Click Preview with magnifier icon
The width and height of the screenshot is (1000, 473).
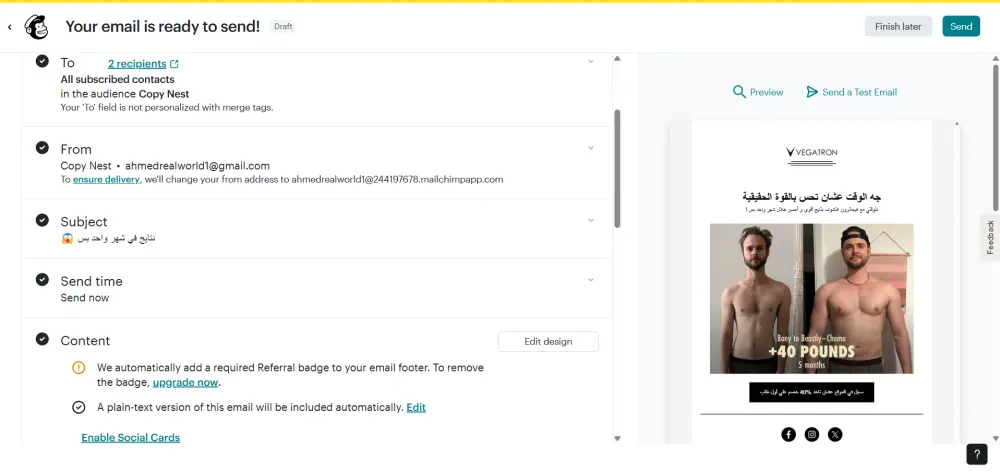pos(758,92)
